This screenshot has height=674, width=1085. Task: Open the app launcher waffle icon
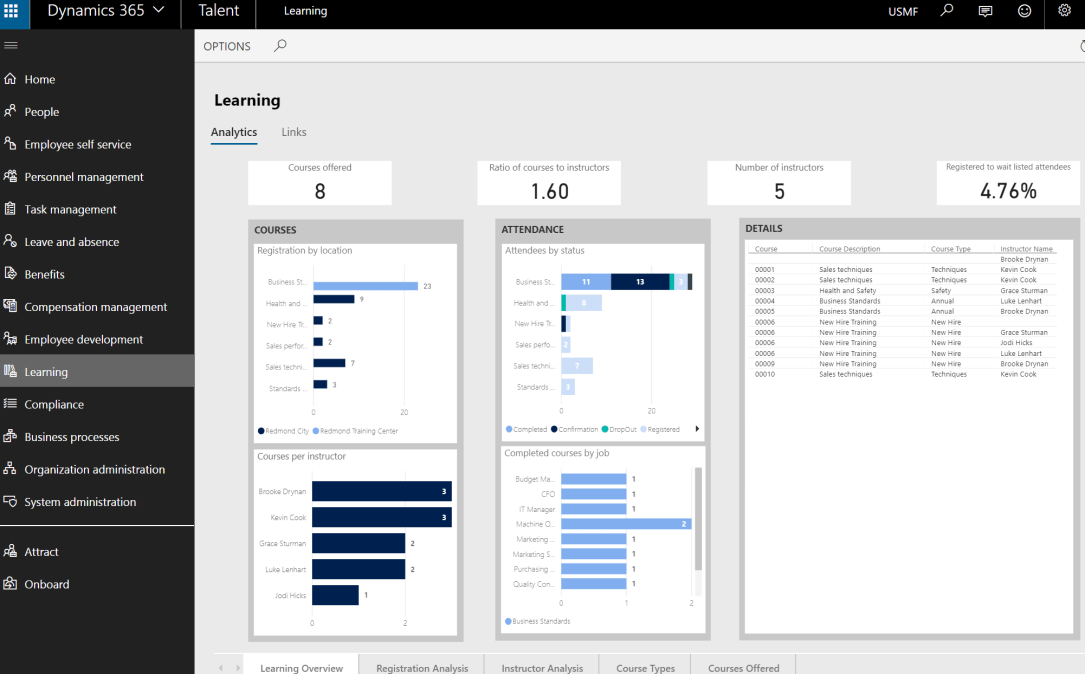click(x=12, y=12)
